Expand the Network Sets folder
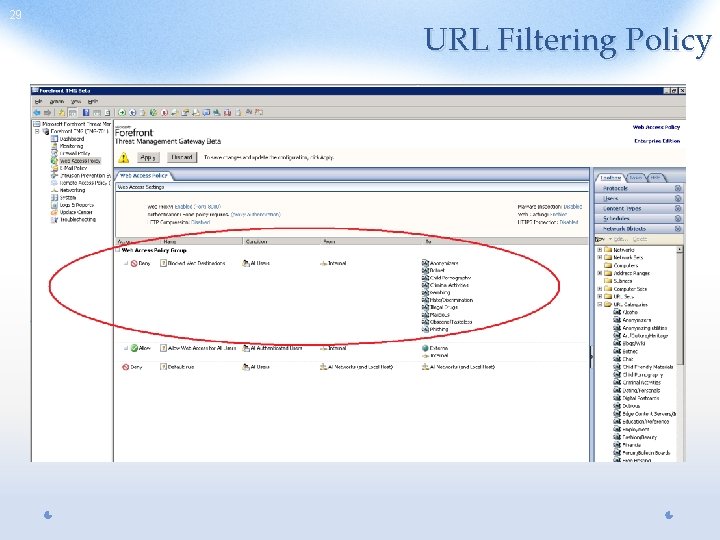This screenshot has height=540, width=720. click(x=600, y=258)
